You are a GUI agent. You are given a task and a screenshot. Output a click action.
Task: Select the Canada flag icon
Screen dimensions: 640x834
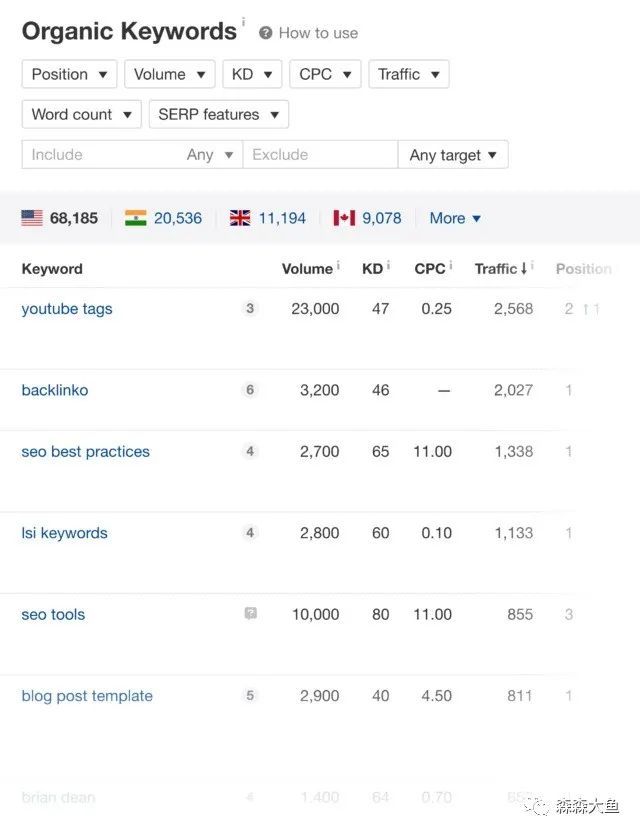344,218
